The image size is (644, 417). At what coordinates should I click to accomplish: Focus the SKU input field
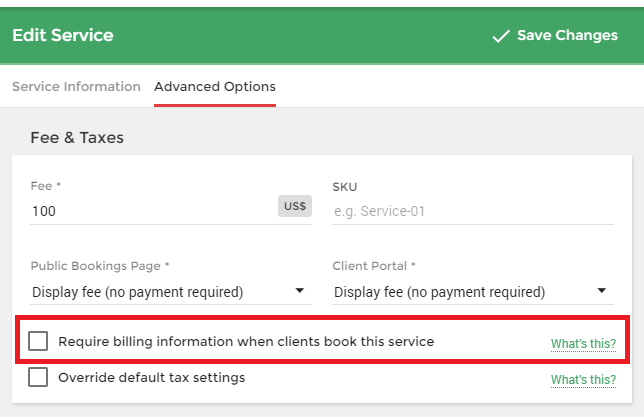tap(473, 211)
